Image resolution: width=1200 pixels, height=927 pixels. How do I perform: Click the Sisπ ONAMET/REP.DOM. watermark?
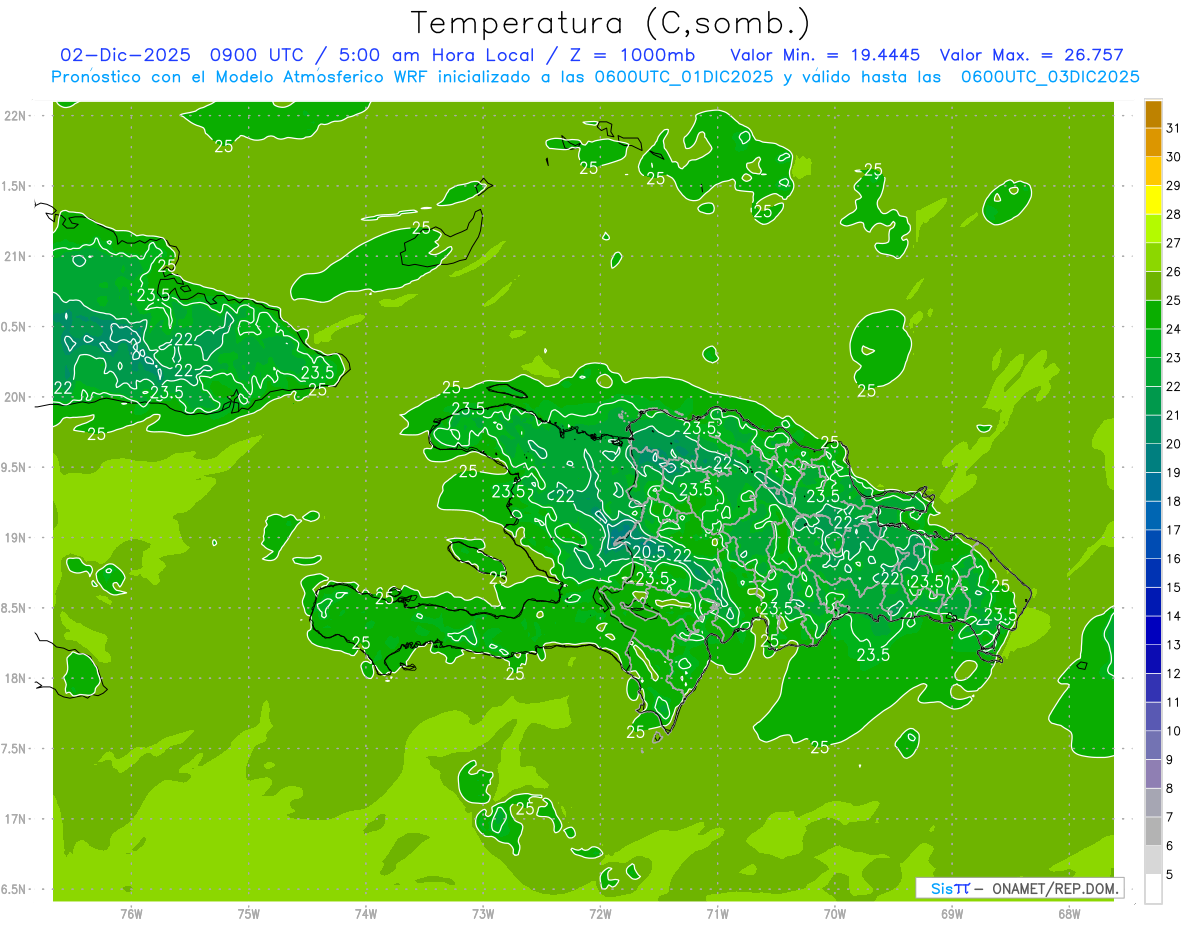1019,888
